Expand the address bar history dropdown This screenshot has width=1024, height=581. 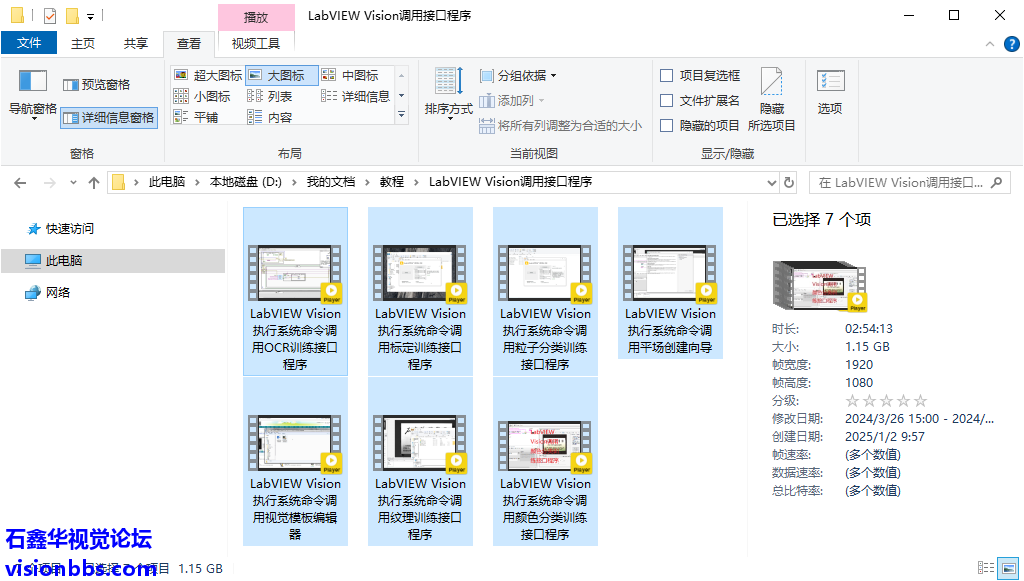771,182
